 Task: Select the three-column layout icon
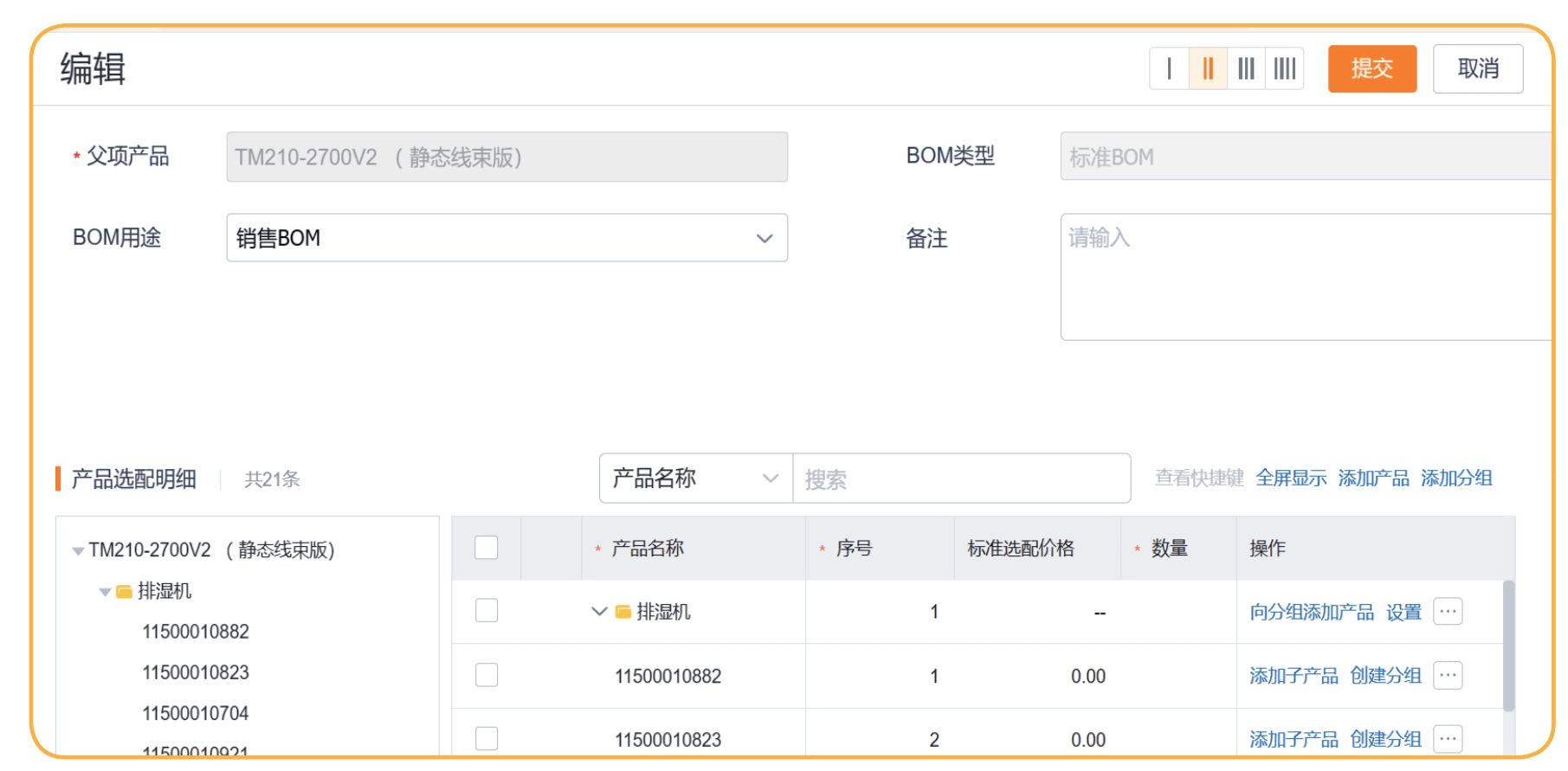point(1246,68)
